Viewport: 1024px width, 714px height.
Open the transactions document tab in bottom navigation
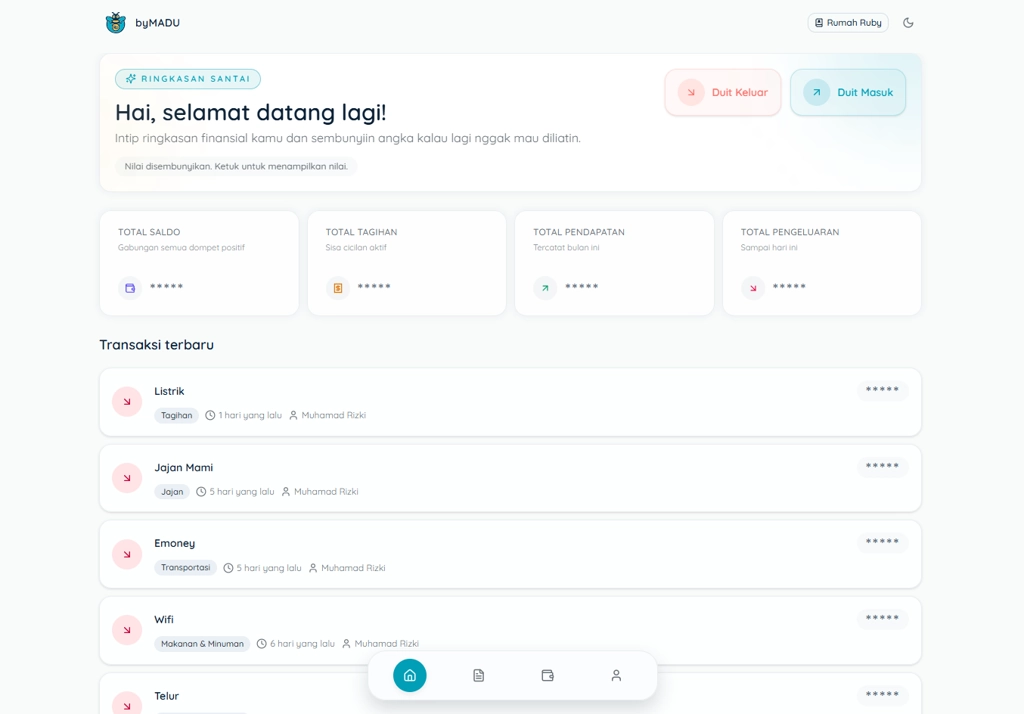point(479,675)
